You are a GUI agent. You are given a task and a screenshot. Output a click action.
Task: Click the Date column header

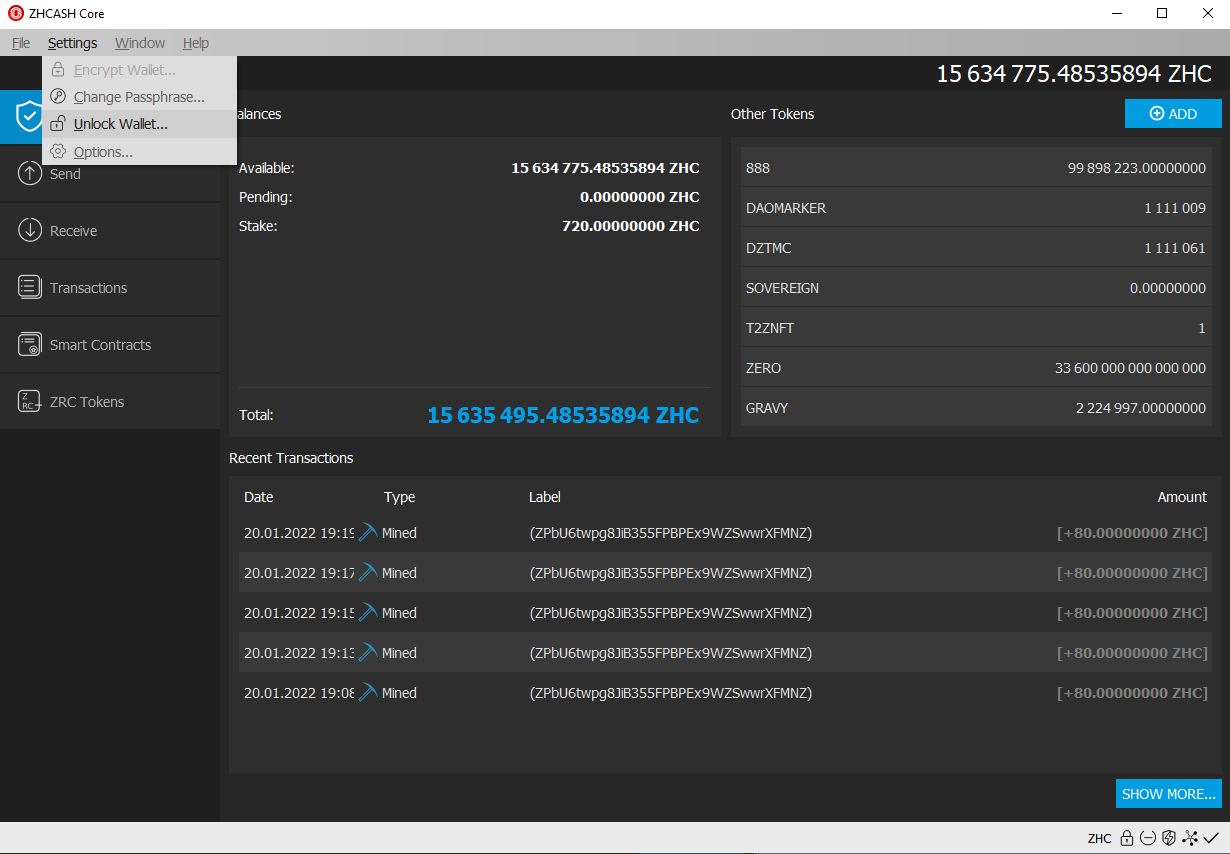(258, 497)
